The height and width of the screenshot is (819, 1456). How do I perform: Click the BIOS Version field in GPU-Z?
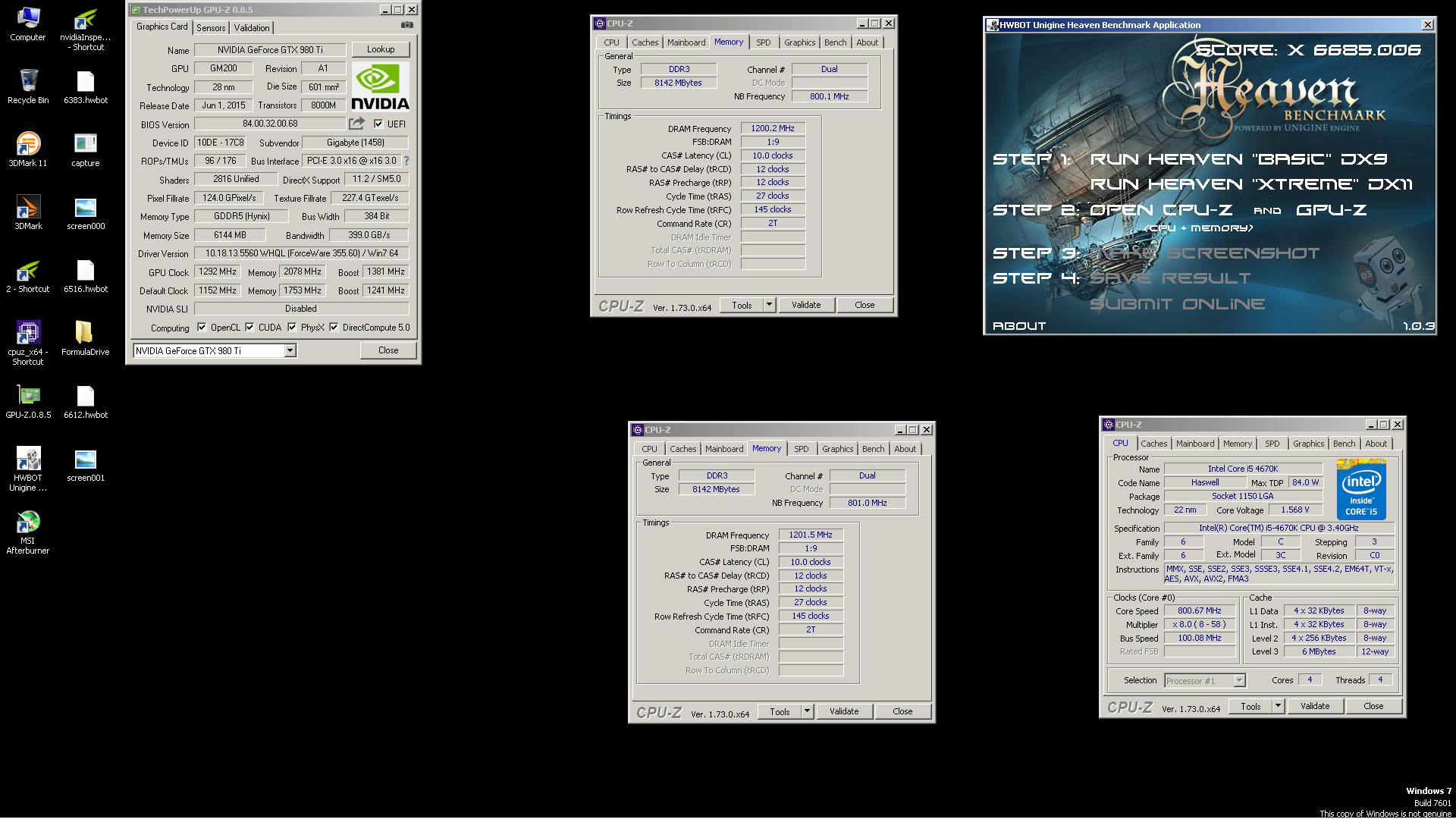coord(270,124)
